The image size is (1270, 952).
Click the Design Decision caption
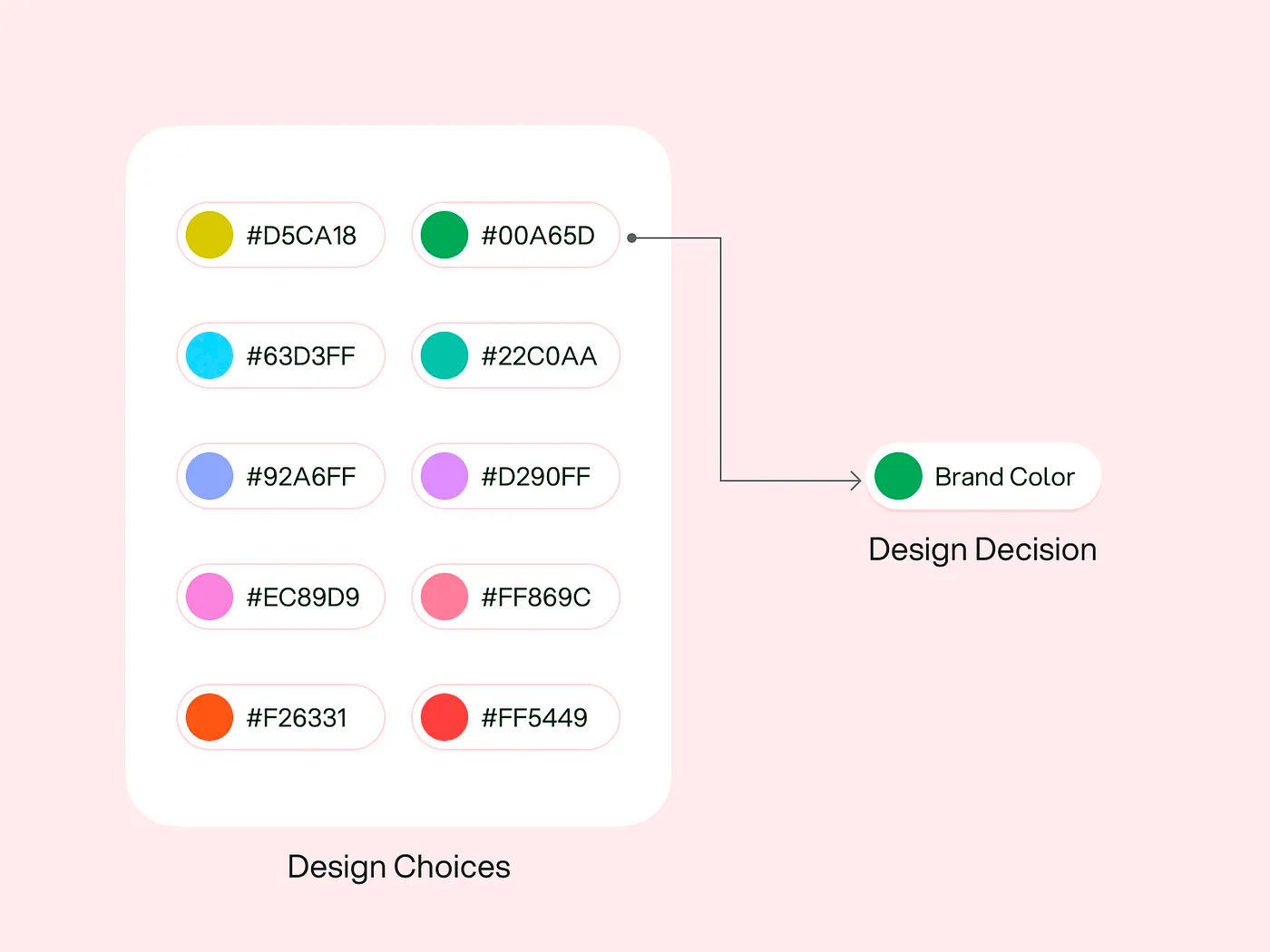point(982,549)
